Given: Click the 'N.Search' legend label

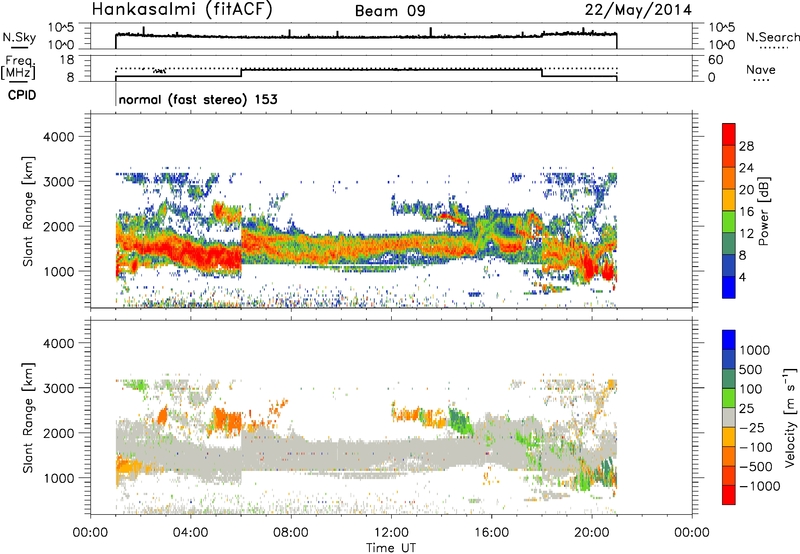Looking at the screenshot, I should [x=772, y=37].
